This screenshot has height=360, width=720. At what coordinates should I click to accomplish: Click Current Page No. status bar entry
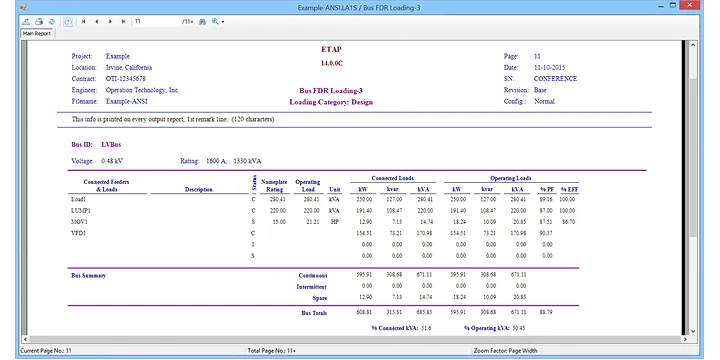pos(46,351)
